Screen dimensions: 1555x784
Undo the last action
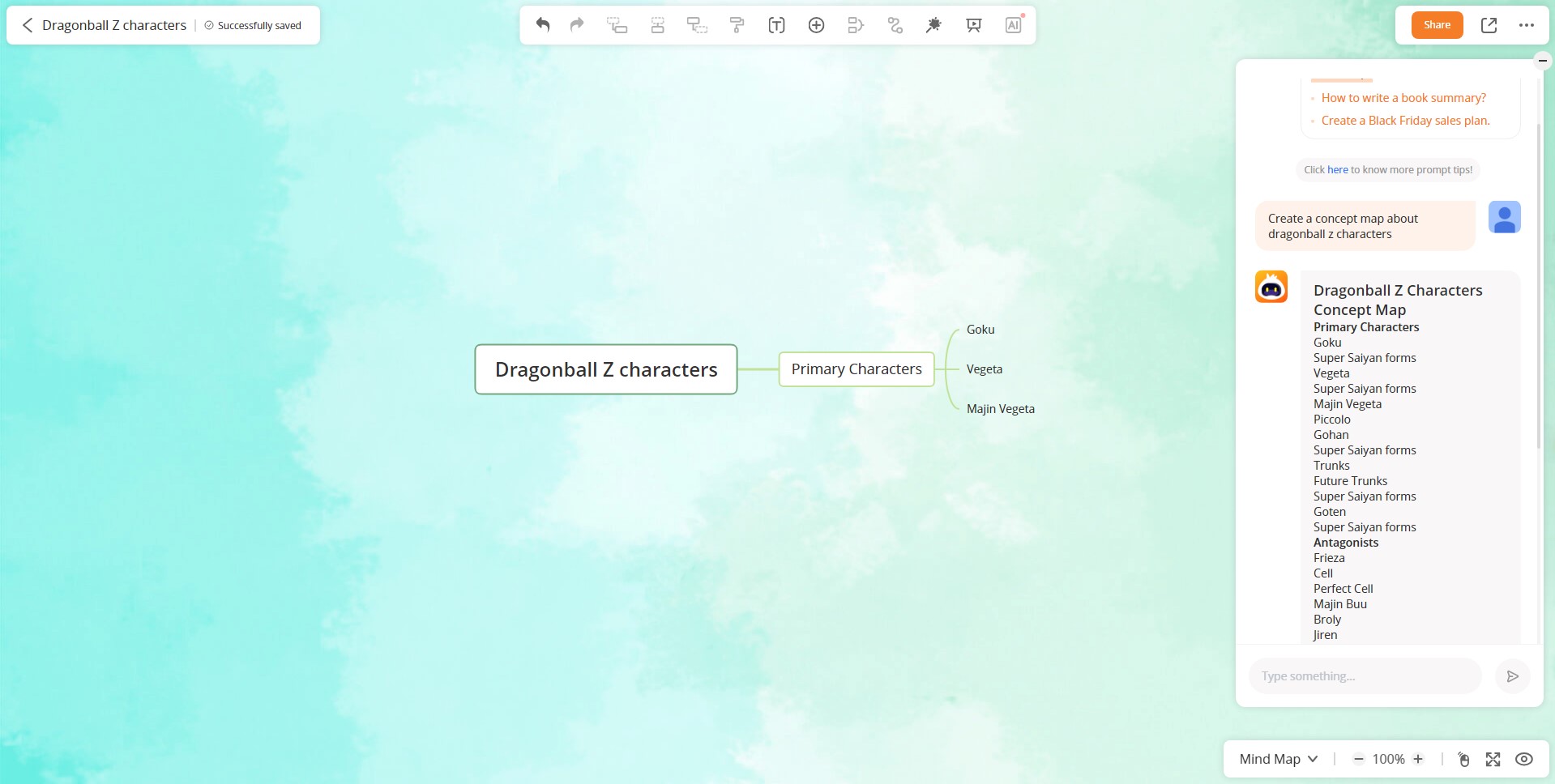click(x=543, y=25)
